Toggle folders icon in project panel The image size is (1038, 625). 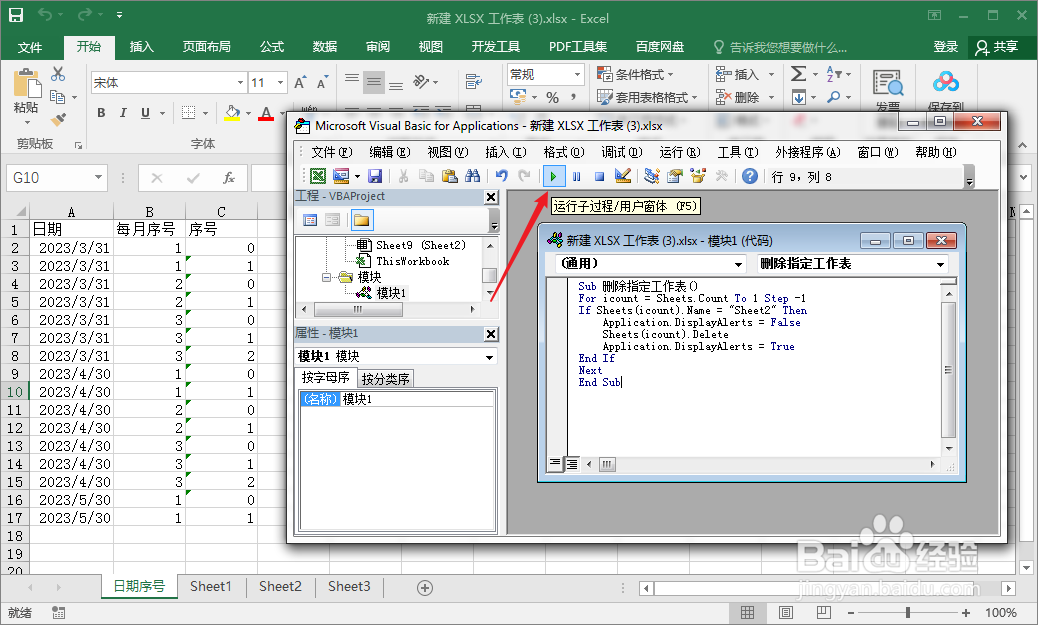click(361, 220)
